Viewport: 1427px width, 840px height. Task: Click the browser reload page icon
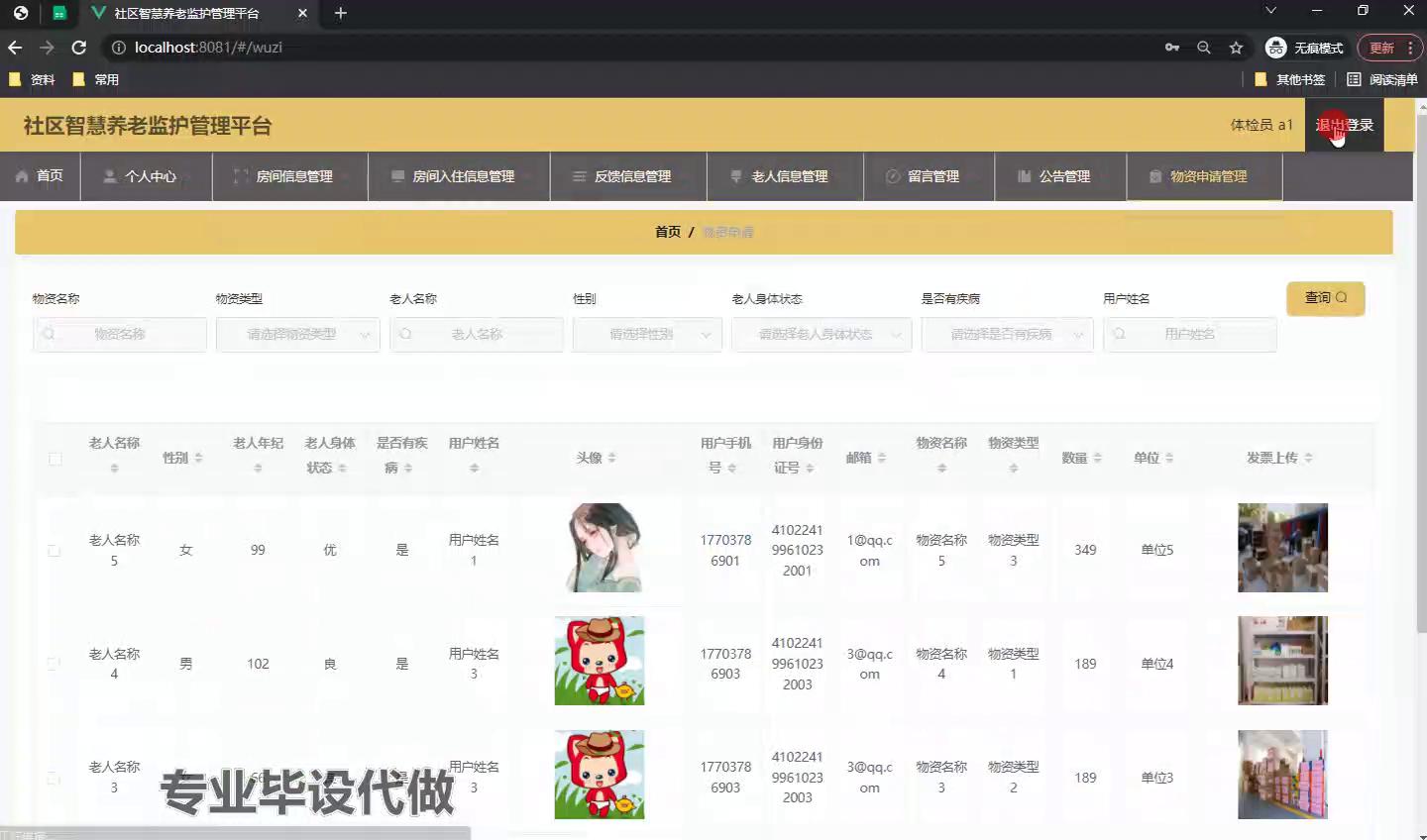click(79, 48)
